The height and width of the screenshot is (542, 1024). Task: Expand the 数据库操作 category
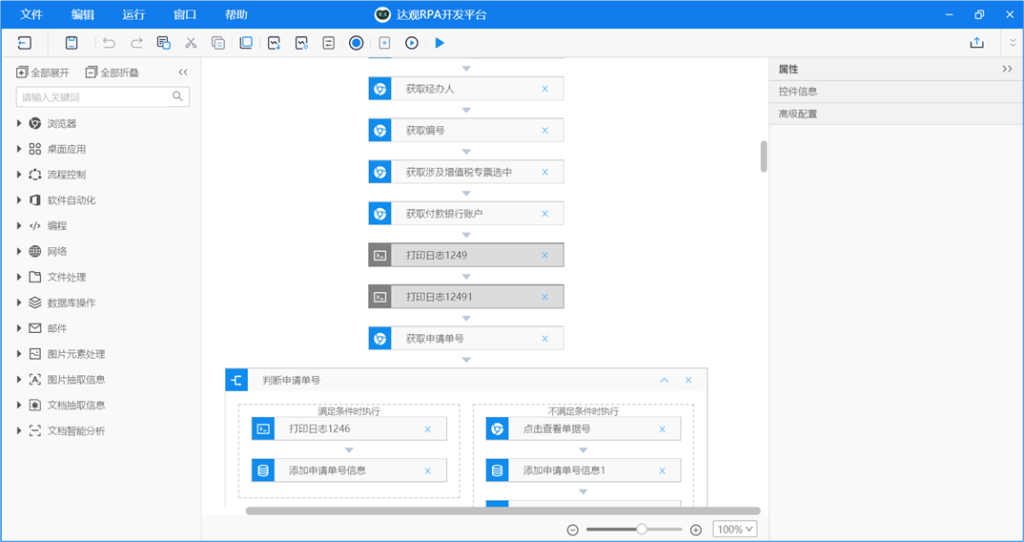tap(19, 303)
